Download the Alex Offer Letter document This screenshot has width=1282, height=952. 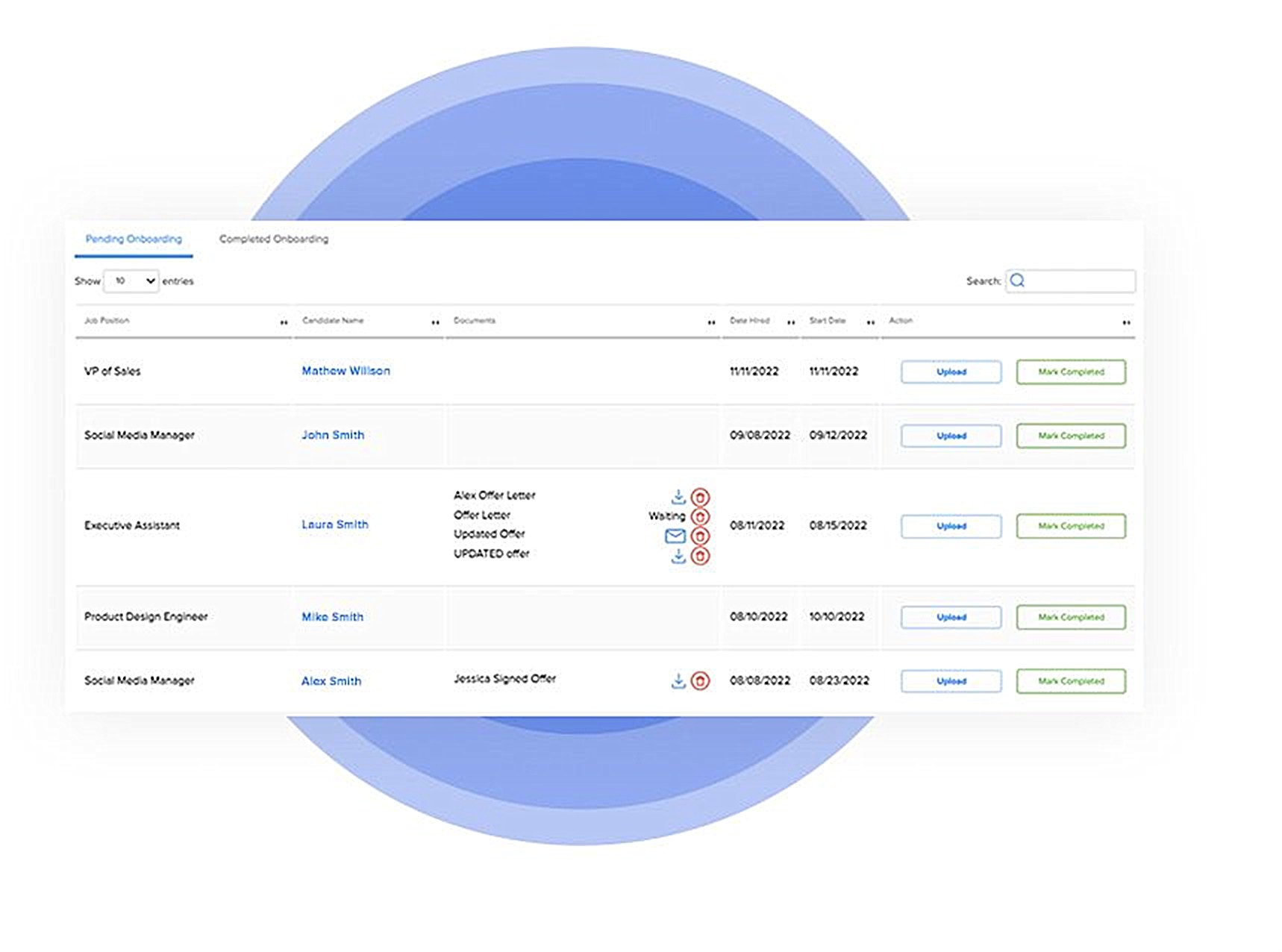pyautogui.click(x=678, y=497)
